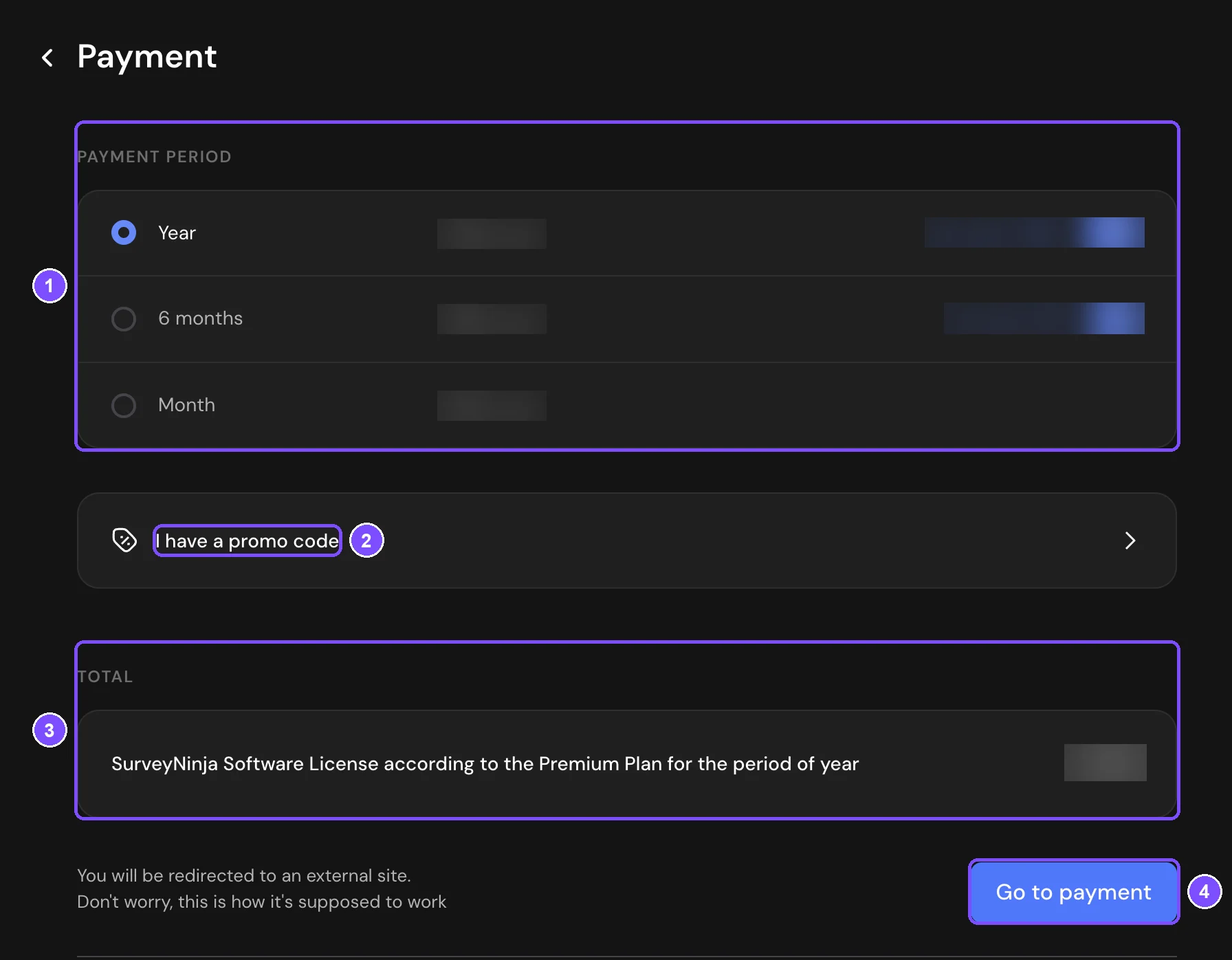Click the Go to payment button

1073,891
